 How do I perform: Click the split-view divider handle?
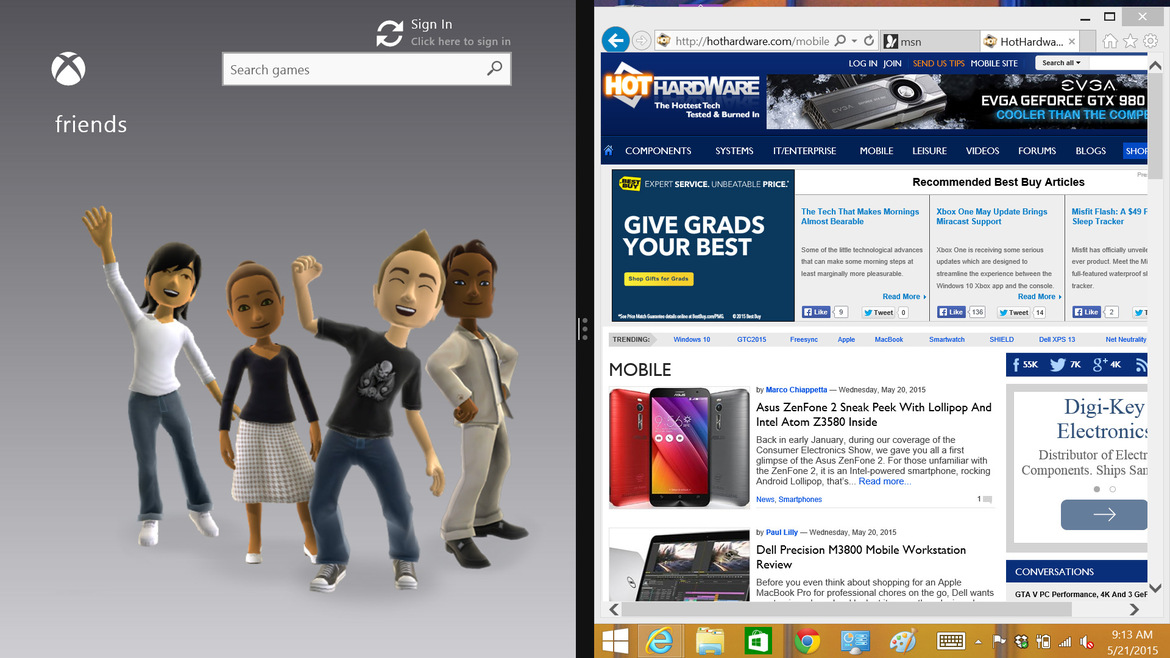coord(584,328)
